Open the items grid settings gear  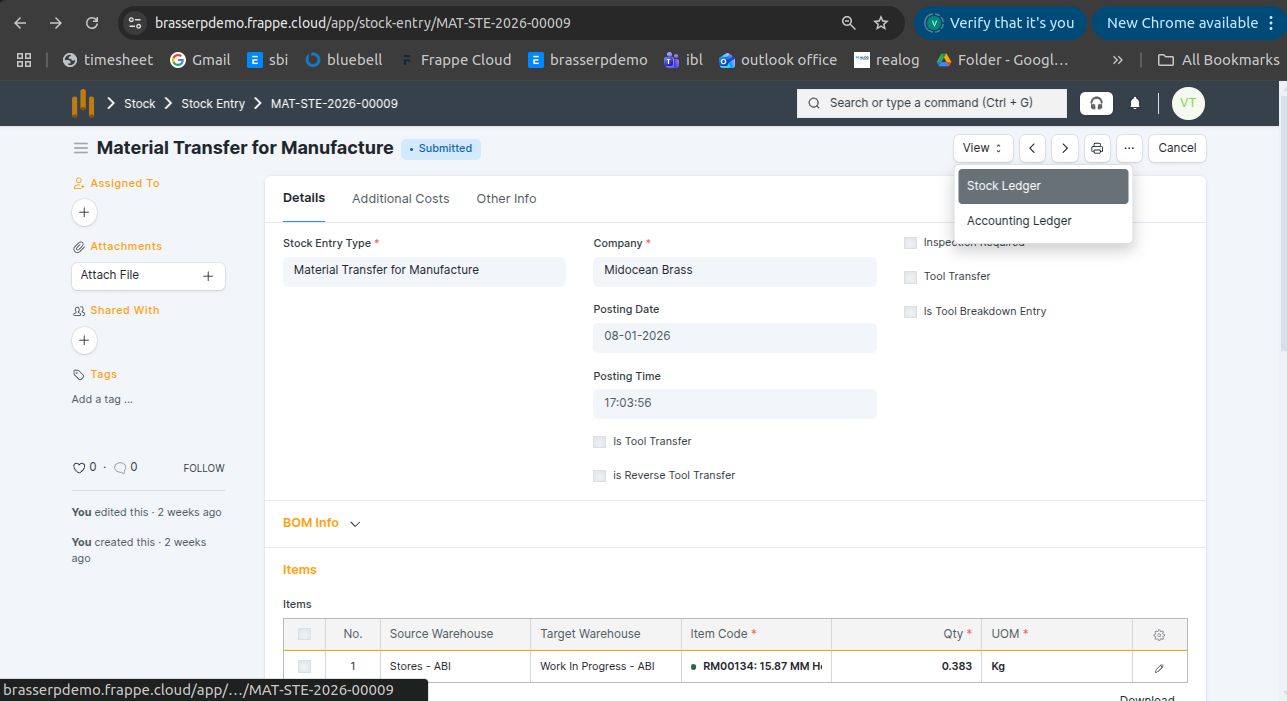(1159, 635)
